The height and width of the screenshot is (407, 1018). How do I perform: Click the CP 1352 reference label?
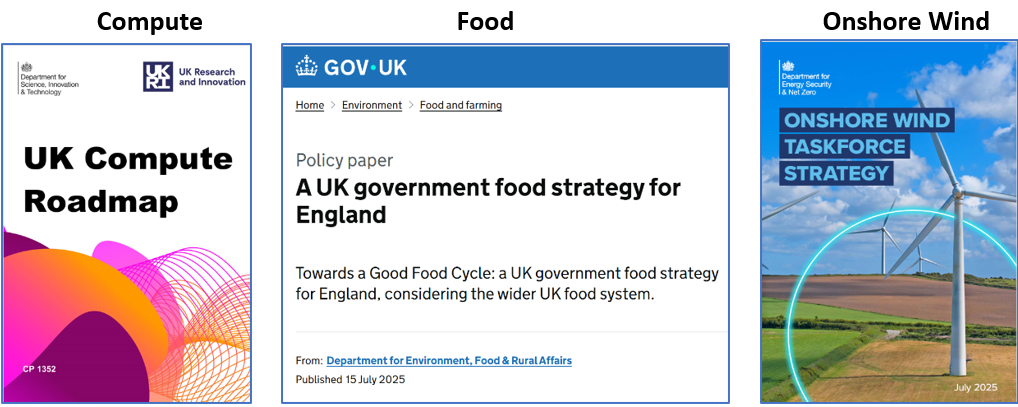(39, 369)
